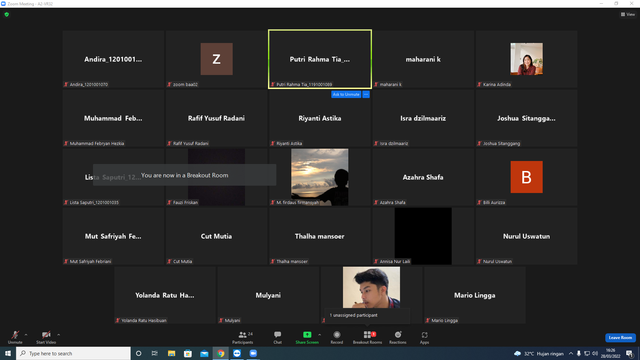Open Microsoft Store from taskbar

[188, 353]
